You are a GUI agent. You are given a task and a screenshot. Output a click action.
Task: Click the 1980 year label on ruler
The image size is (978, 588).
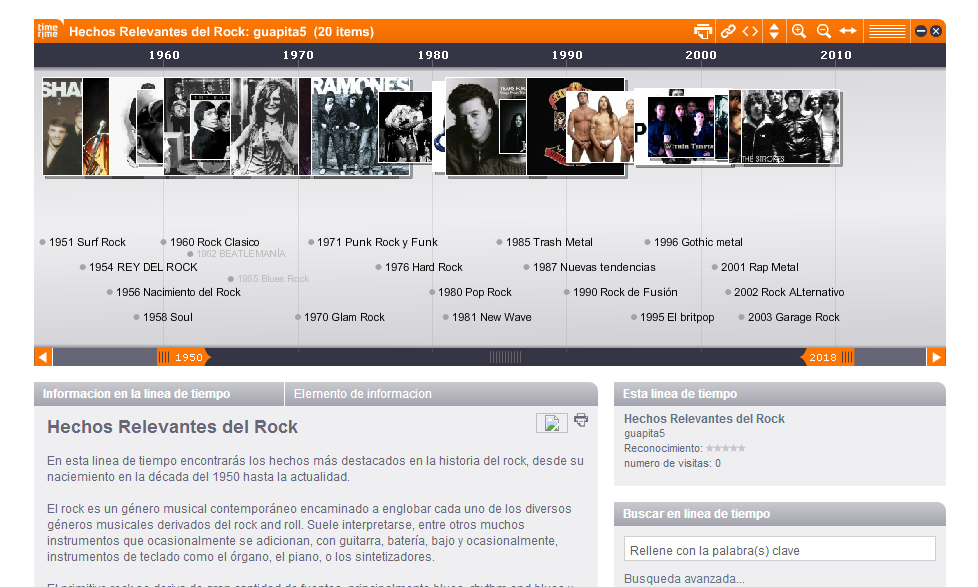[433, 55]
